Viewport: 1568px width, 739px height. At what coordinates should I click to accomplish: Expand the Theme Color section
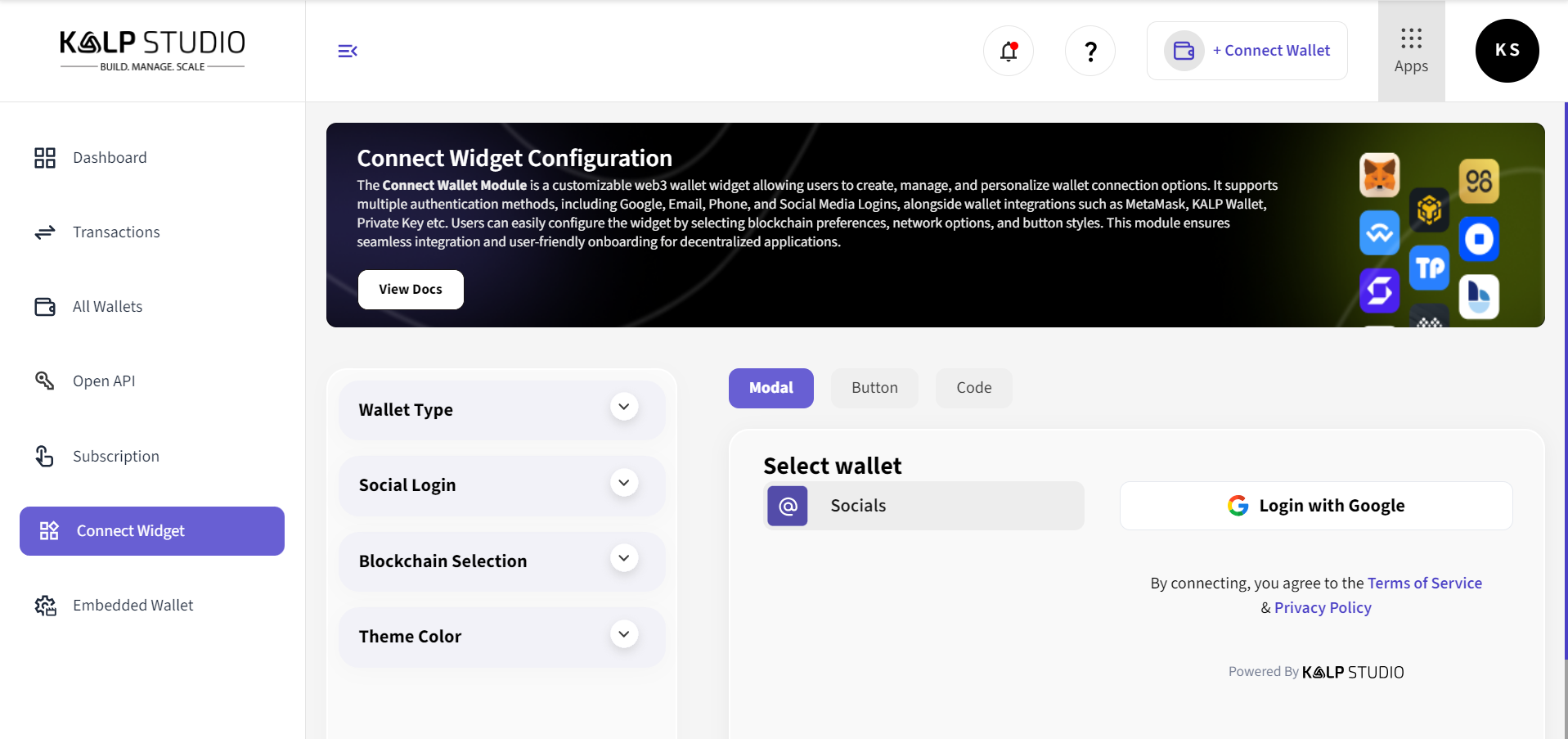[x=624, y=634]
